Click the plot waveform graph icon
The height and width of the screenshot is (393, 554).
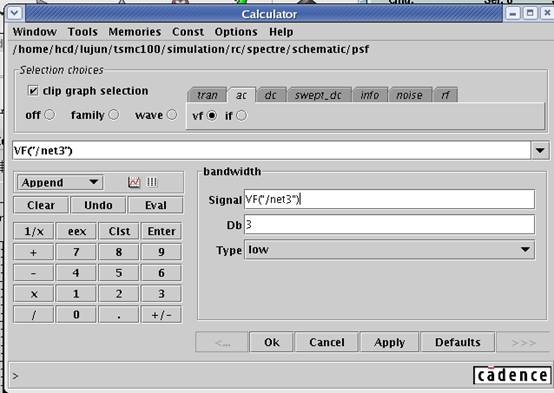point(134,182)
